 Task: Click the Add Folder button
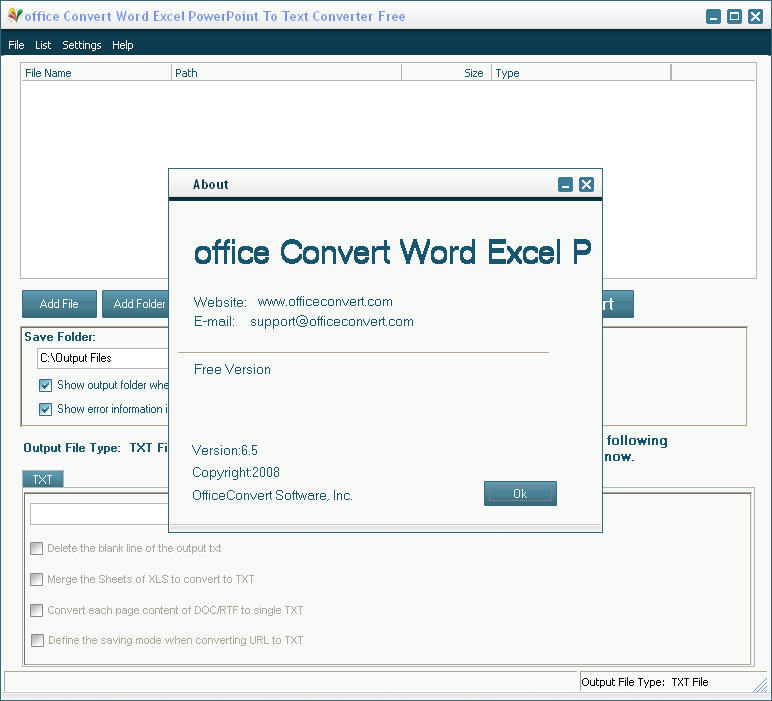(x=136, y=304)
